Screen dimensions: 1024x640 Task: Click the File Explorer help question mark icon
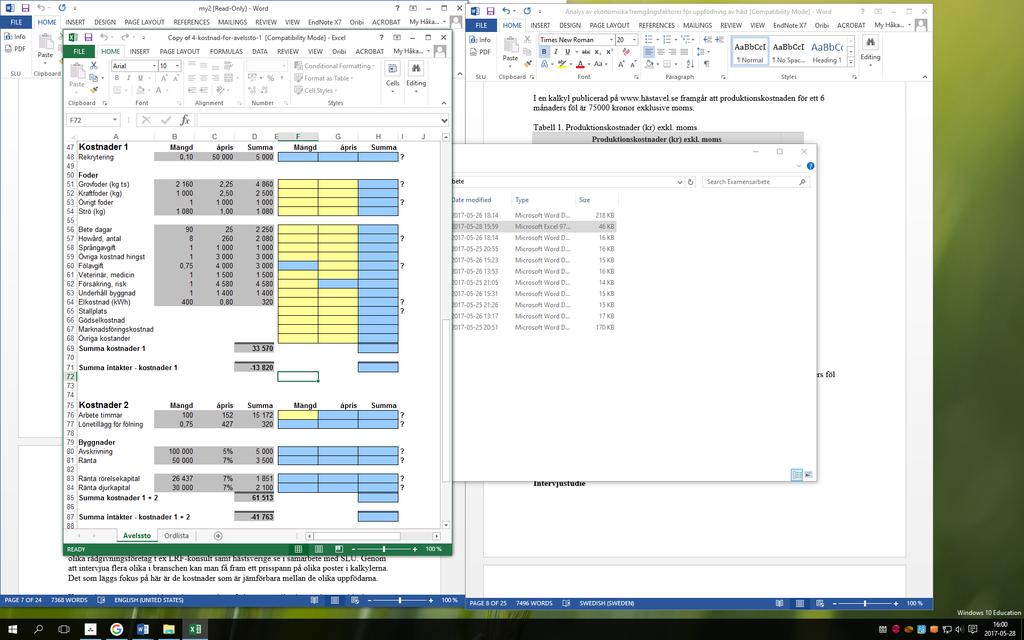(x=810, y=166)
